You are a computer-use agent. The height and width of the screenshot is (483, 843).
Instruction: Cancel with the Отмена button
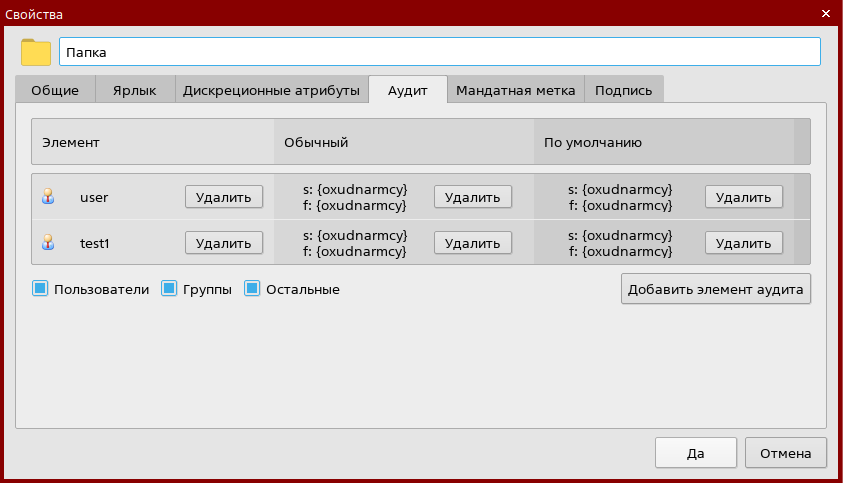(785, 453)
